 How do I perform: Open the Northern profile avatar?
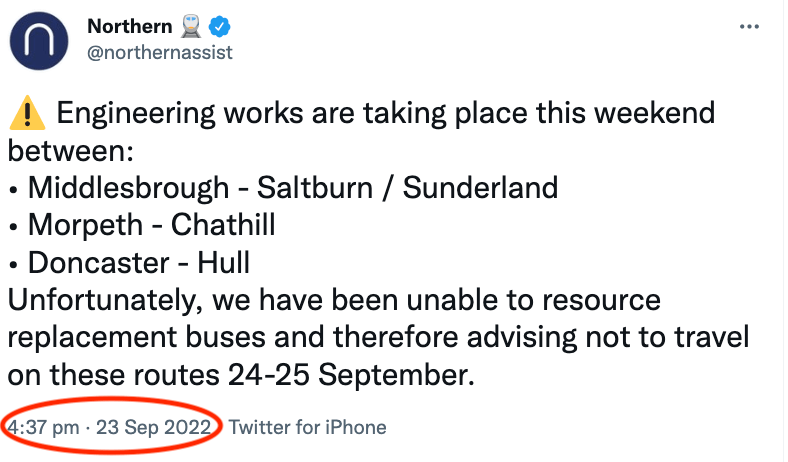point(39,40)
